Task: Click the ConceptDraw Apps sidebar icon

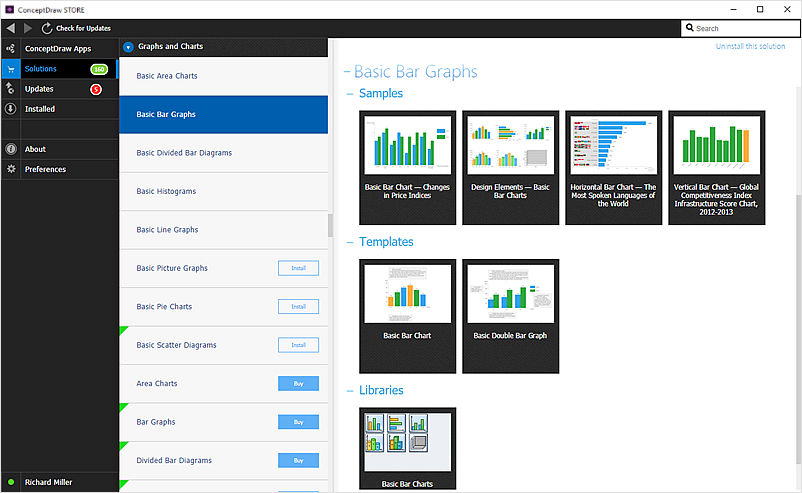Action: click(x=10, y=49)
